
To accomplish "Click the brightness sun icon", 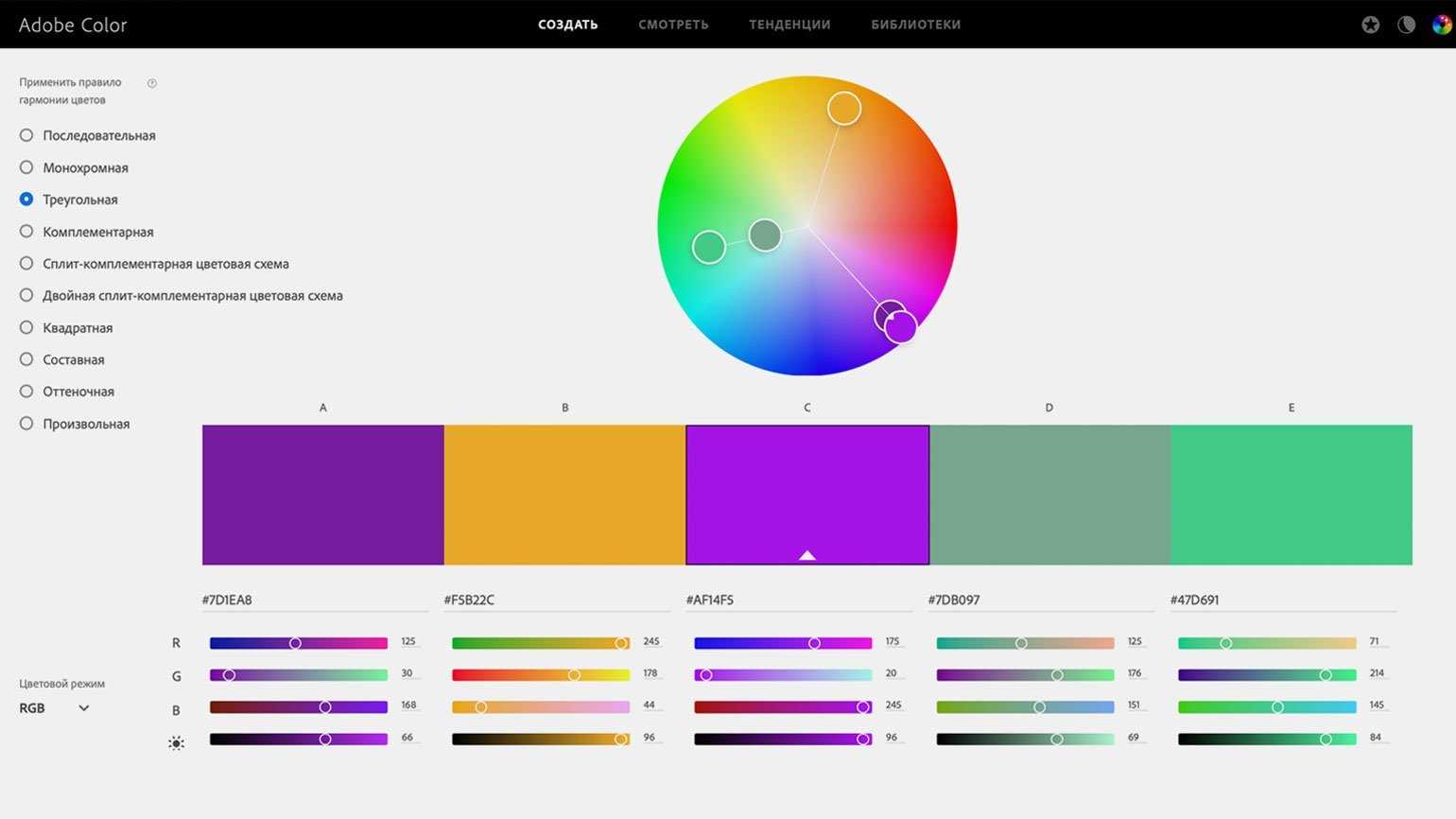I will pyautogui.click(x=176, y=743).
